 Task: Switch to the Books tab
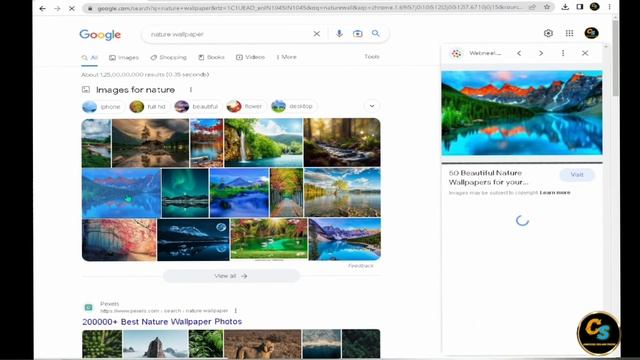click(211, 58)
